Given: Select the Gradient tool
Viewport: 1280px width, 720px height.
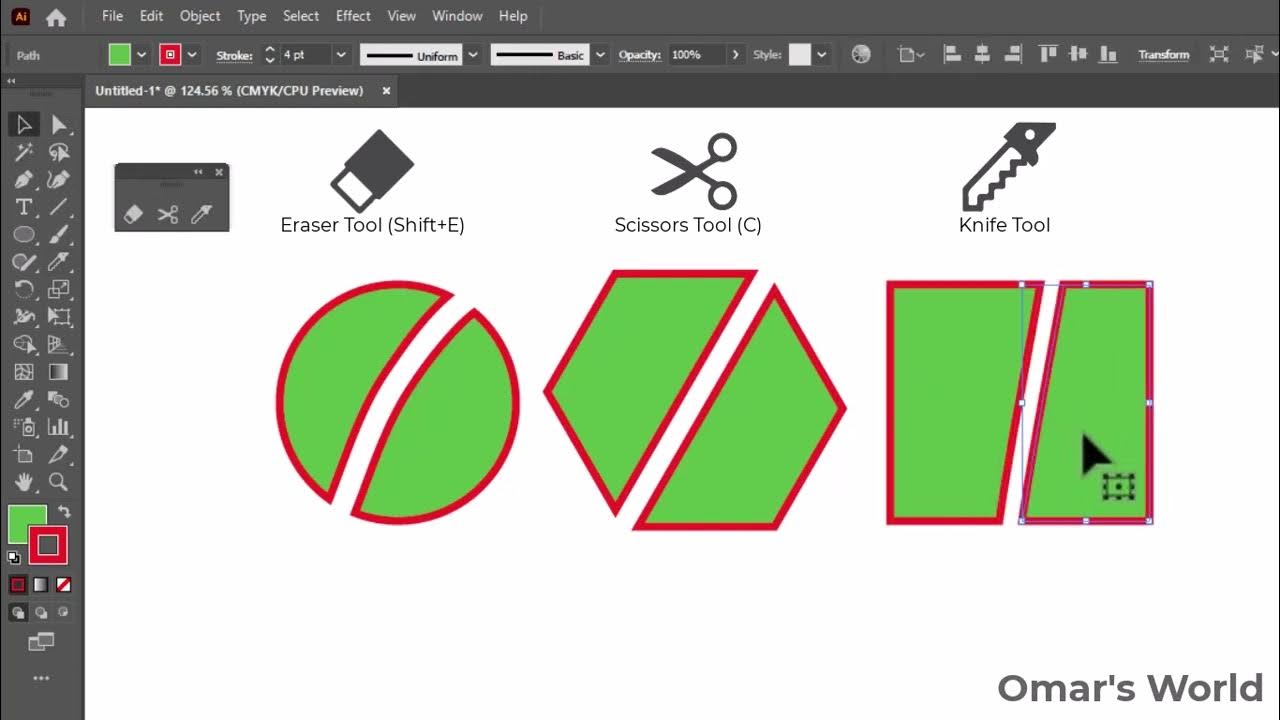Looking at the screenshot, I should point(59,373).
